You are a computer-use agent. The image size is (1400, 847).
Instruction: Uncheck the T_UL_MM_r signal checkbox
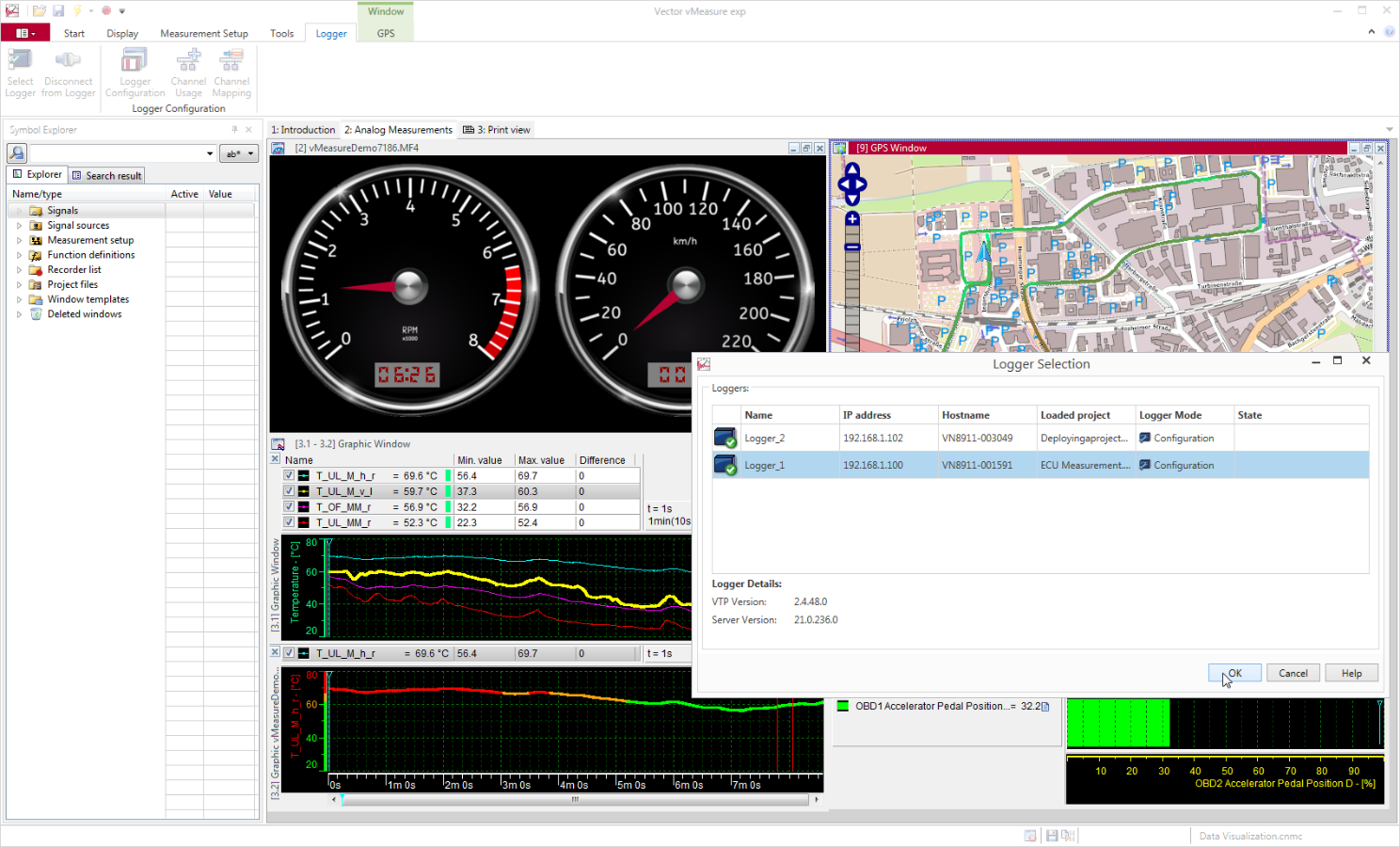(289, 522)
